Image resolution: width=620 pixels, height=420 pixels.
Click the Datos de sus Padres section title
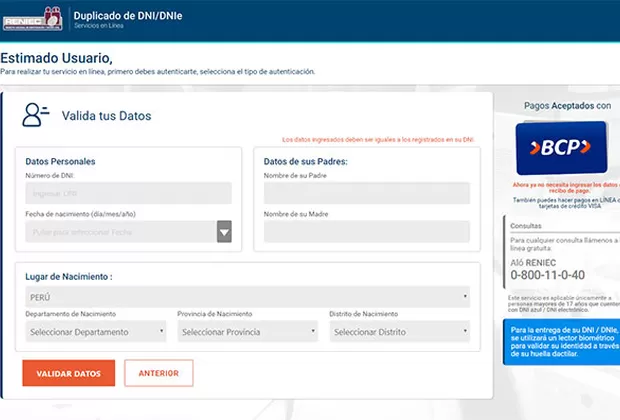pyautogui.click(x=306, y=161)
